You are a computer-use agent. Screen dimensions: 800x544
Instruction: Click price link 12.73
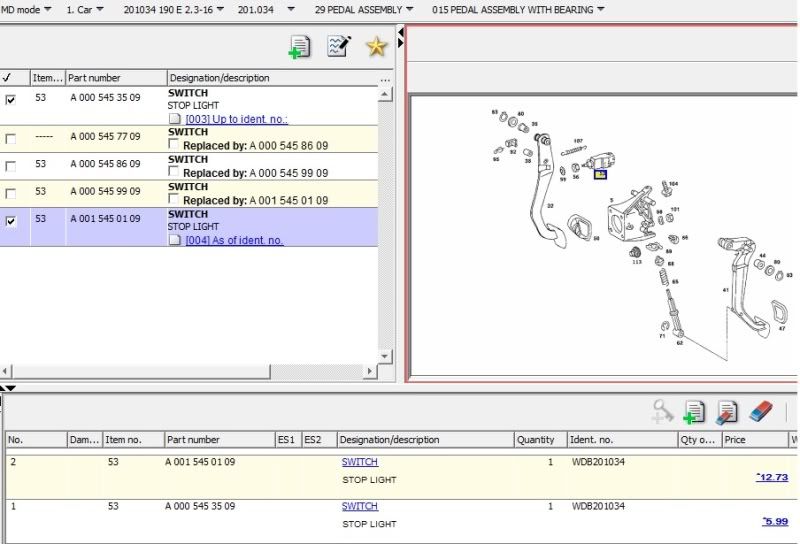[772, 477]
